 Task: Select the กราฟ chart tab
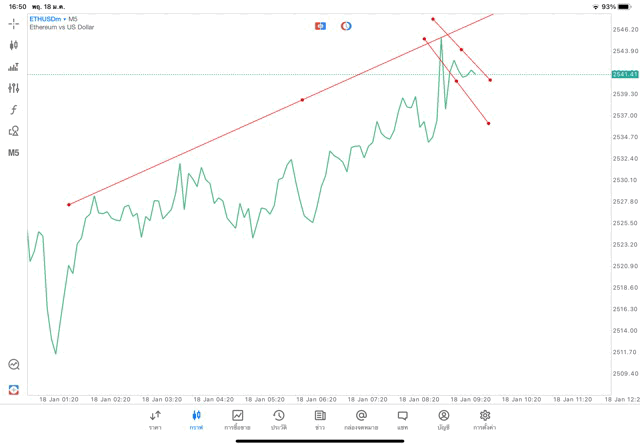click(x=196, y=419)
